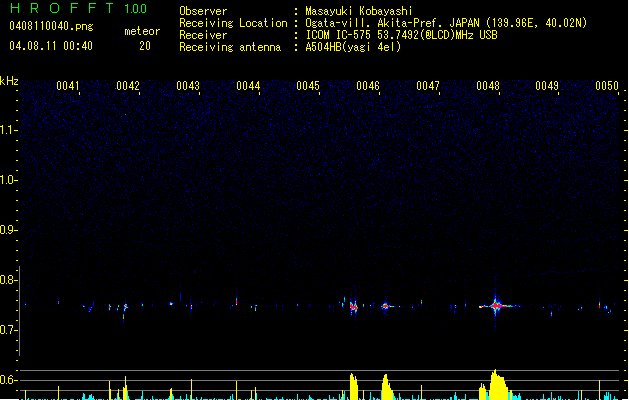Click the 0.6 kHz axis tick label
The height and width of the screenshot is (400, 629).
[8, 380]
